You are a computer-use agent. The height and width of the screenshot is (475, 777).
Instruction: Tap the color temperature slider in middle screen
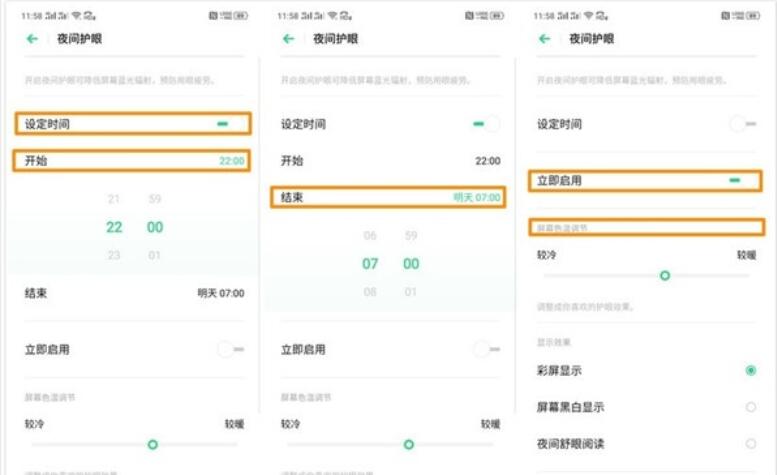390,445
